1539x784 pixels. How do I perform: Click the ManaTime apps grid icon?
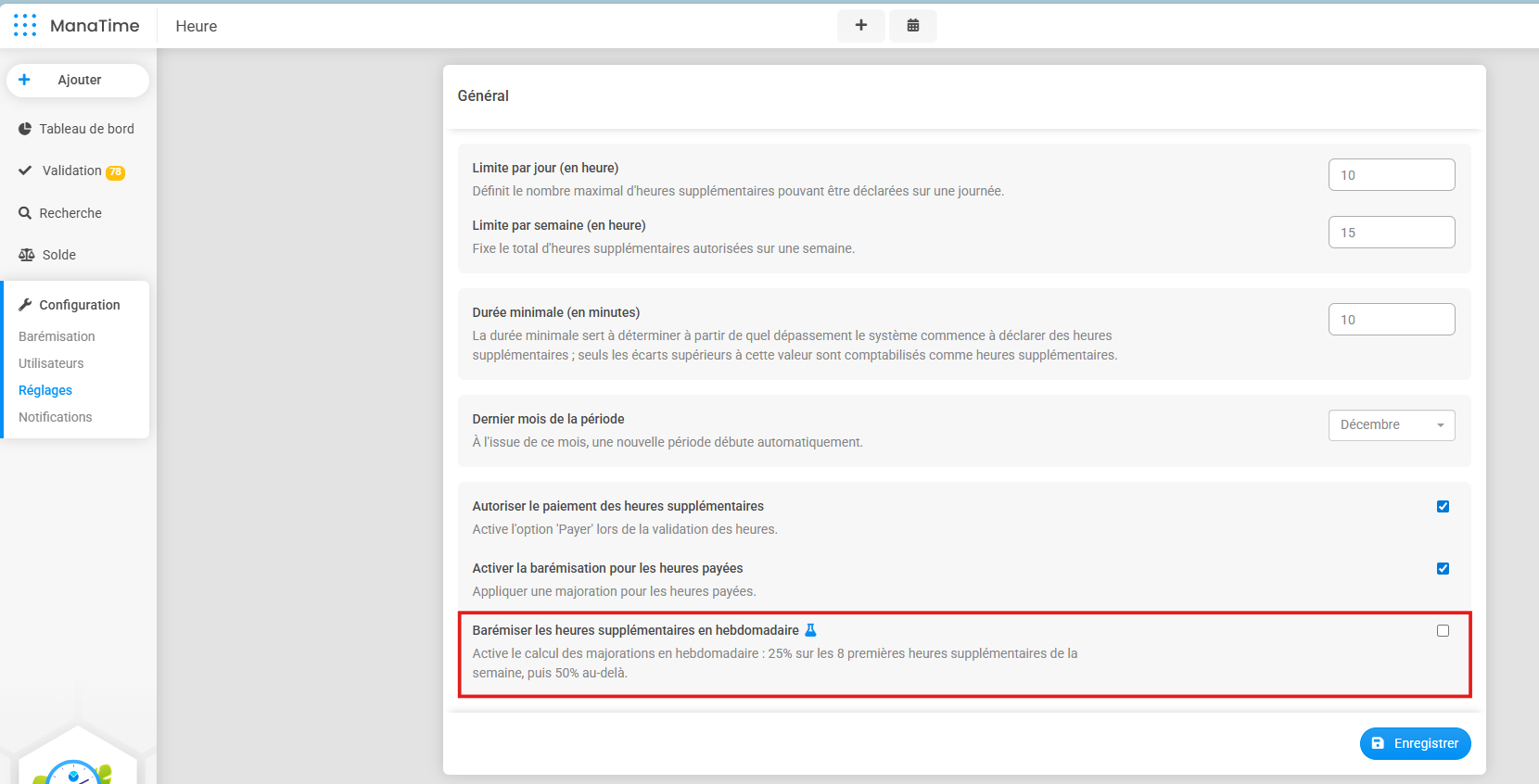pyautogui.click(x=25, y=26)
